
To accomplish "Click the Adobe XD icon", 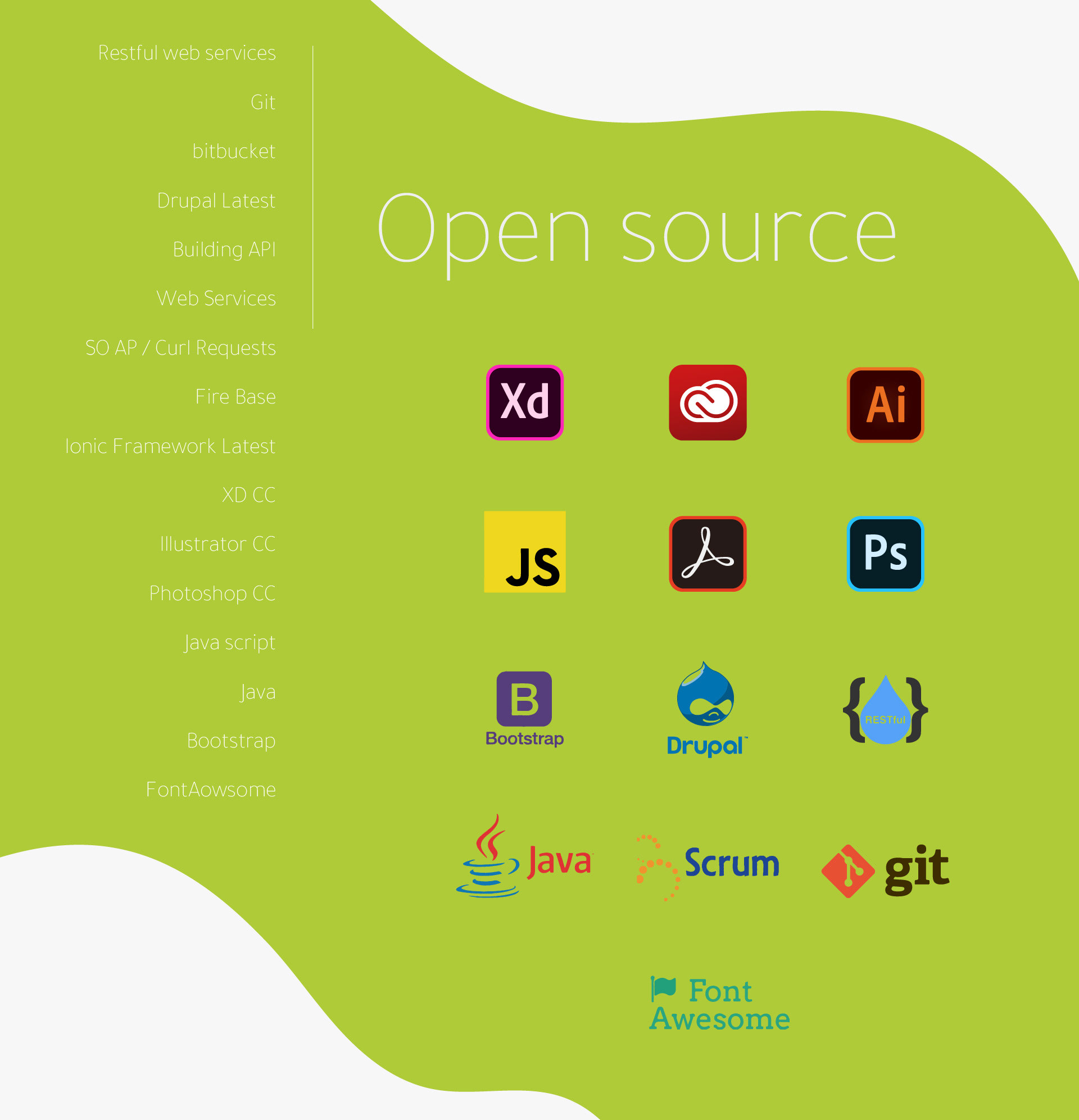I will pos(525,402).
